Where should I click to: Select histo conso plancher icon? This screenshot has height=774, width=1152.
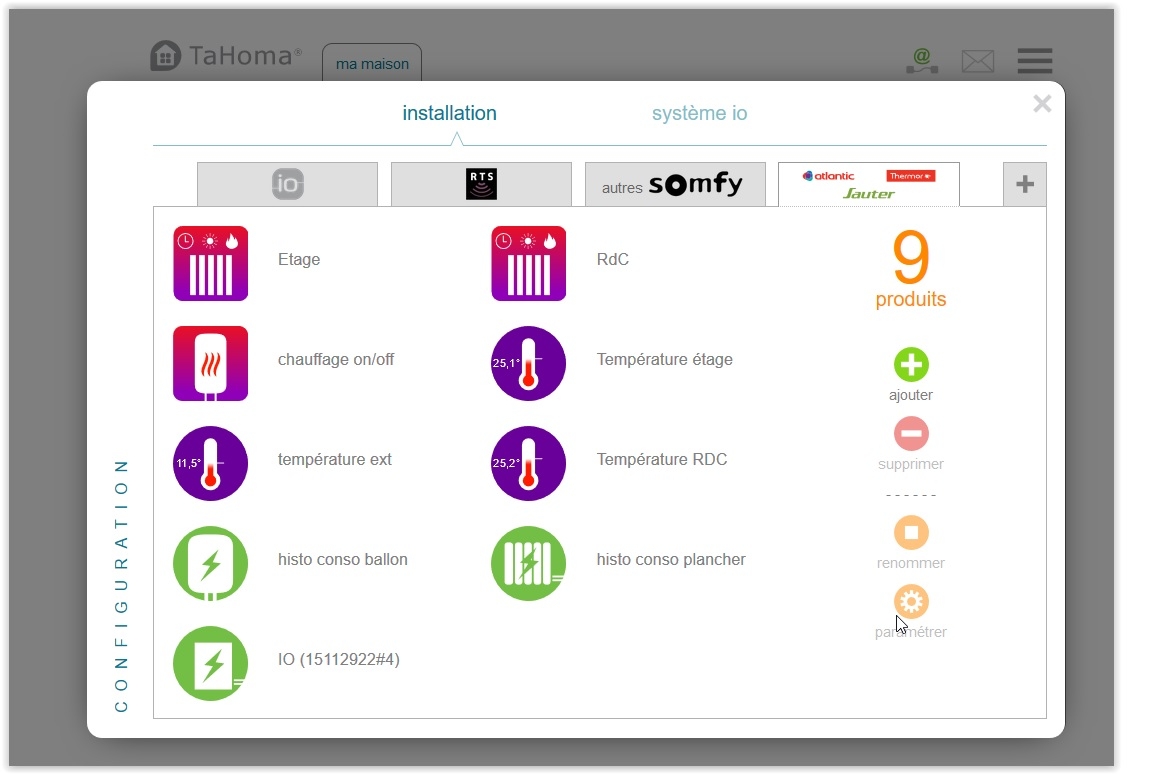pyautogui.click(x=528, y=563)
